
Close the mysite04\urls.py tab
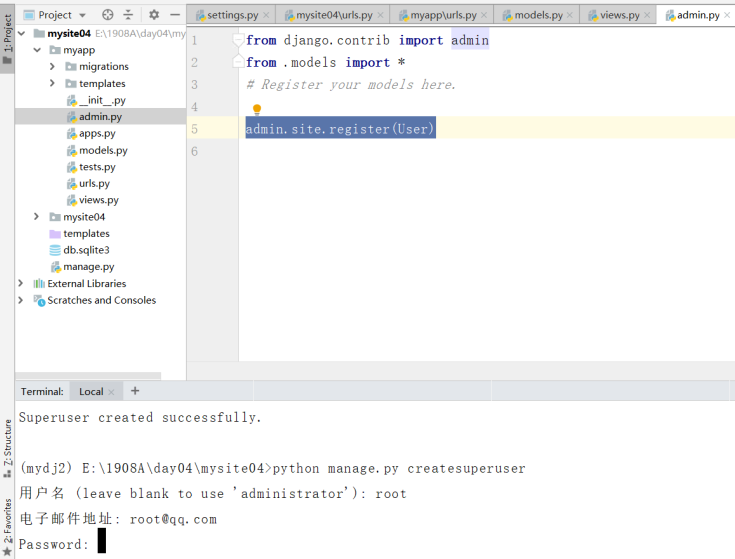[381, 15]
